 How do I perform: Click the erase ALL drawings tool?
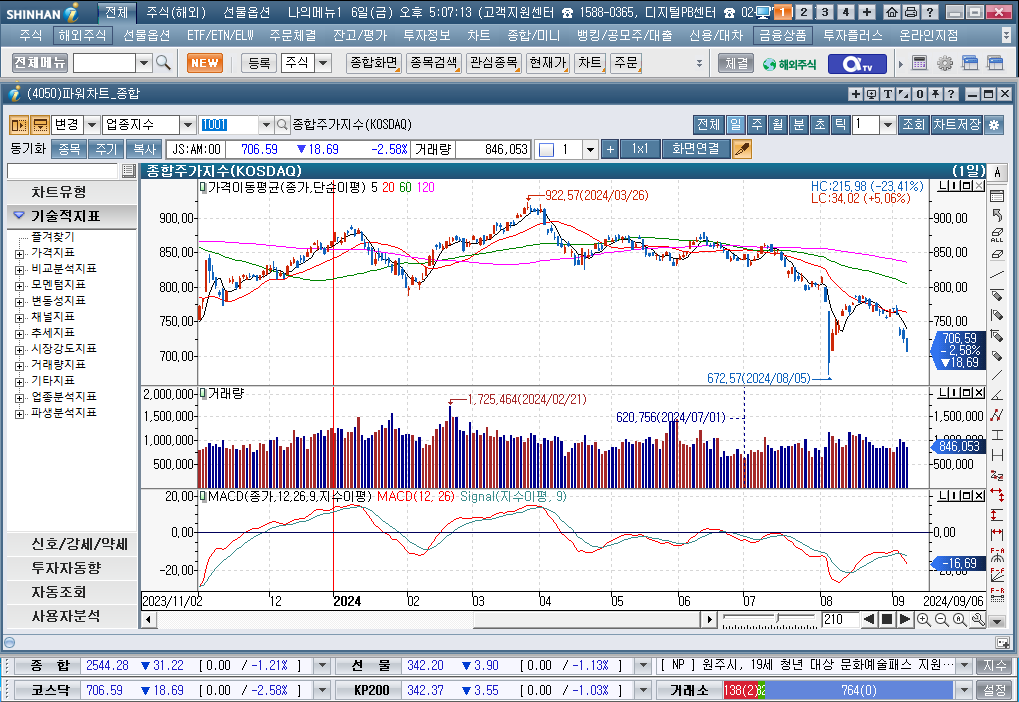pyautogui.click(x=997, y=235)
